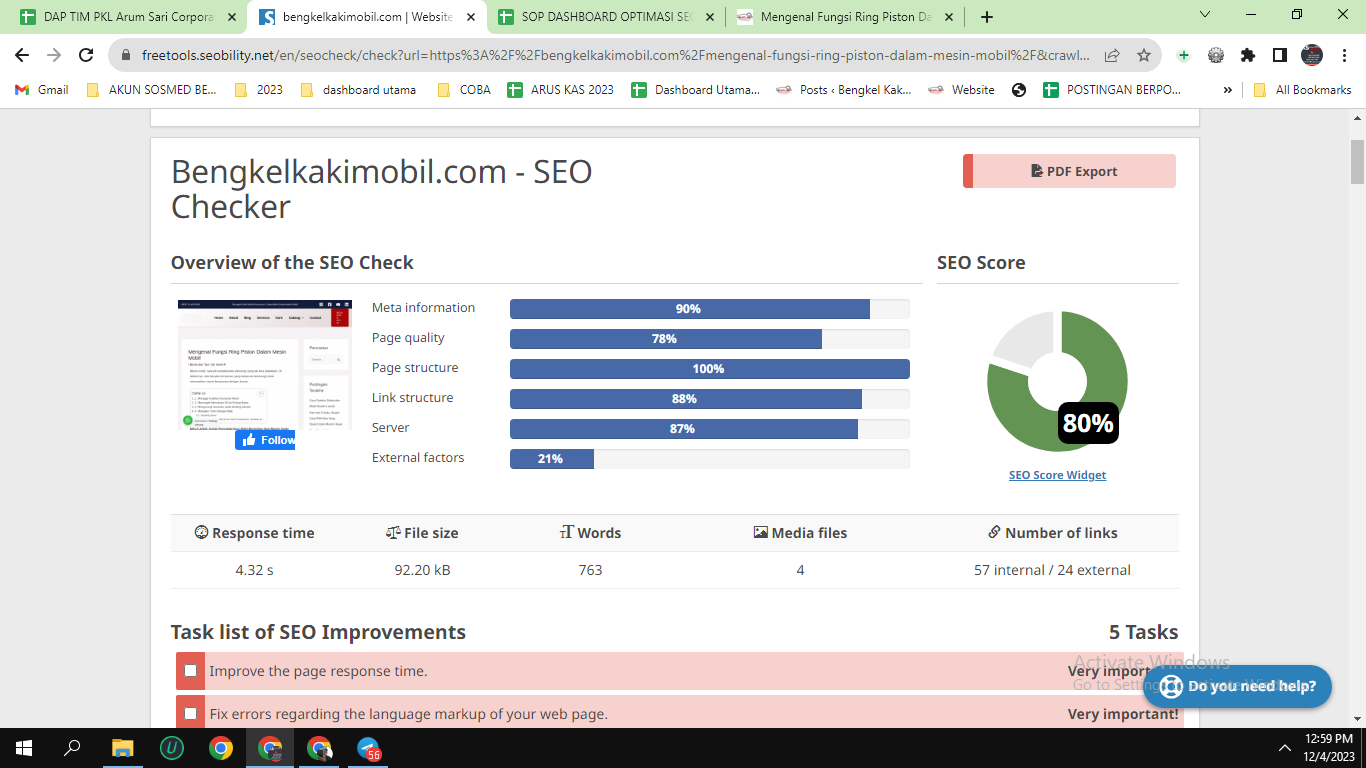1366x768 pixels.
Task: Click the External factors 21% progress bar
Action: pos(710,459)
